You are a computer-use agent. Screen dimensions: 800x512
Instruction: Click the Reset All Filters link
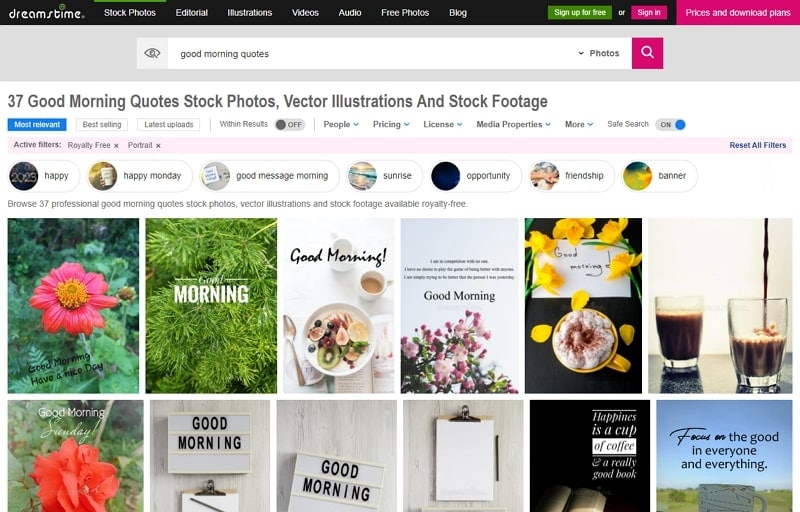click(758, 145)
